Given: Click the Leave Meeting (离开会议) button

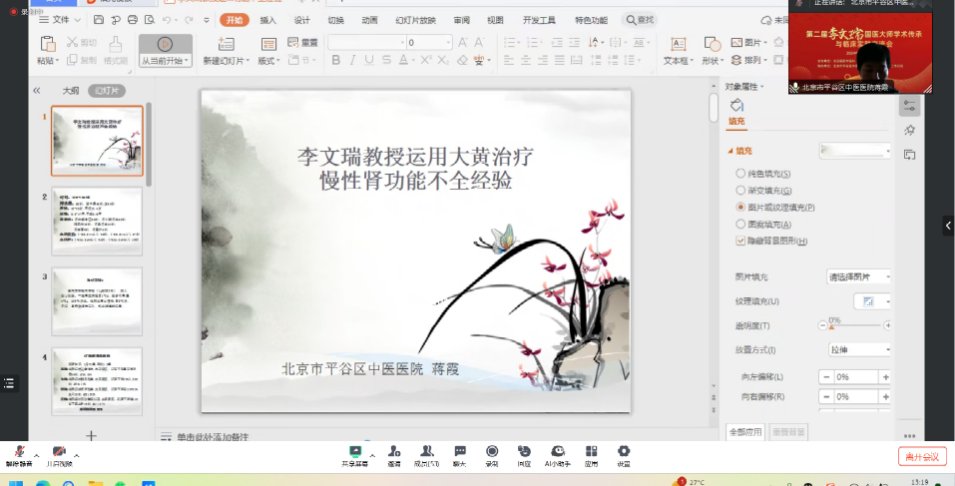Looking at the screenshot, I should click(921, 457).
